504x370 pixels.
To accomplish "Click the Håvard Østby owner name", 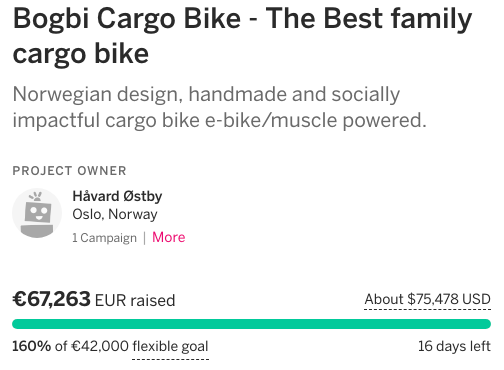I will point(117,196).
